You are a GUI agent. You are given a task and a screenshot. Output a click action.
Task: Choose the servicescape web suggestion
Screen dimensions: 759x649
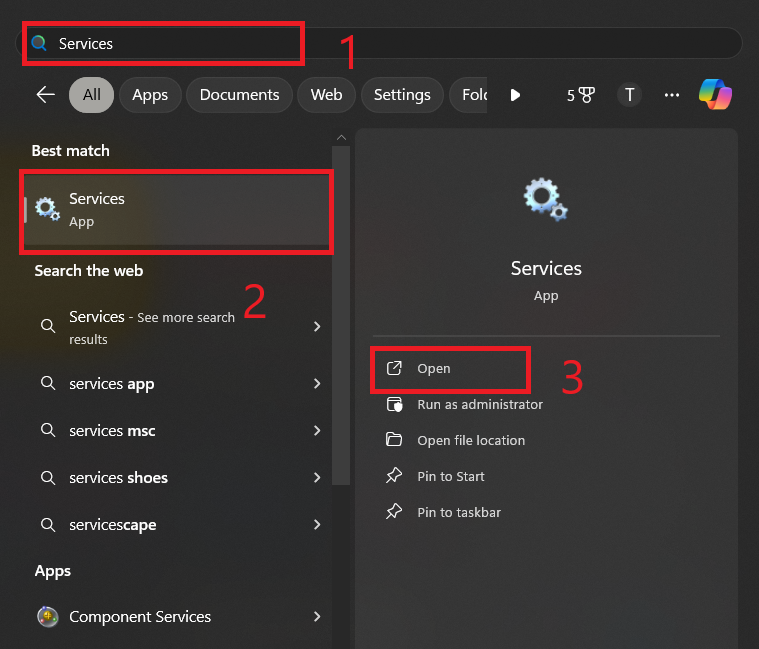(x=177, y=525)
